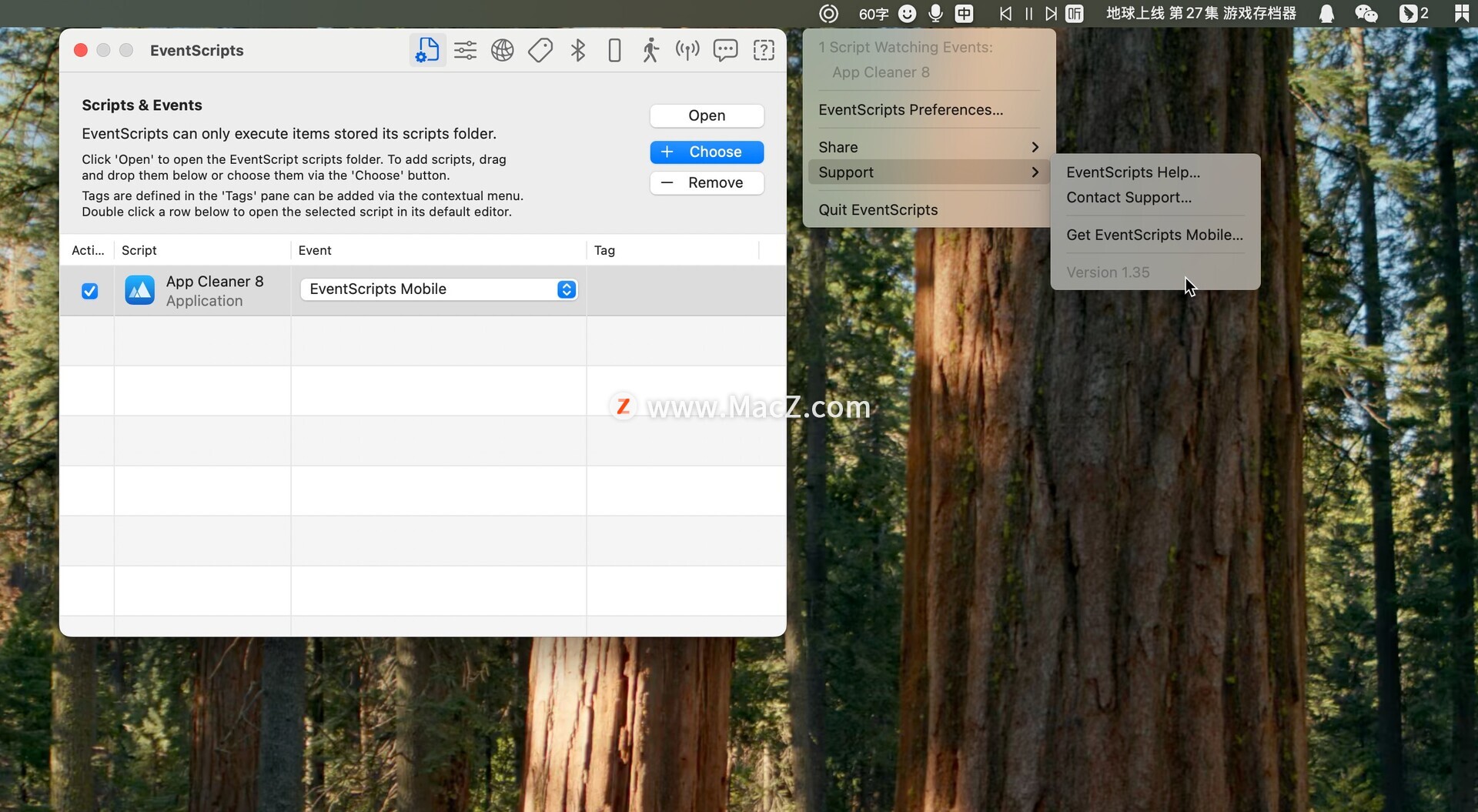
Task: Choose EventScripts Preferences... from menu
Action: coord(928,110)
